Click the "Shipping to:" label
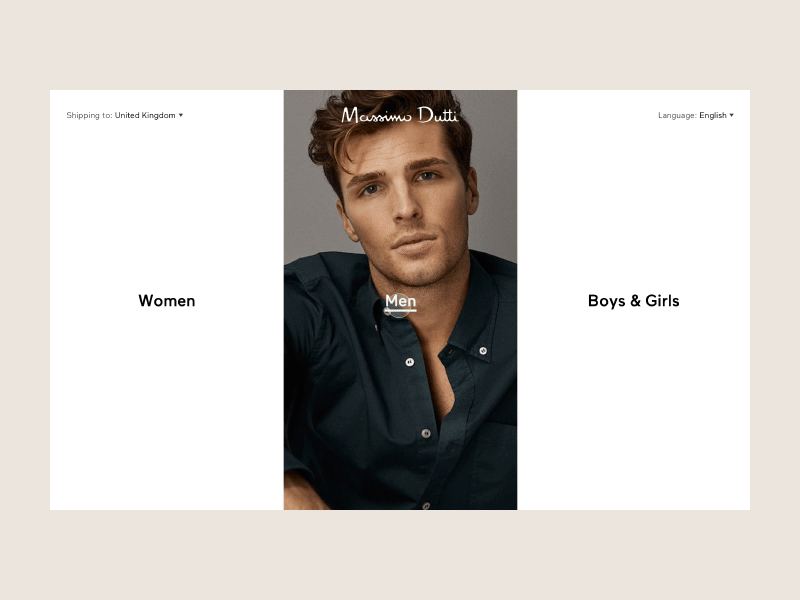 pyautogui.click(x=89, y=115)
